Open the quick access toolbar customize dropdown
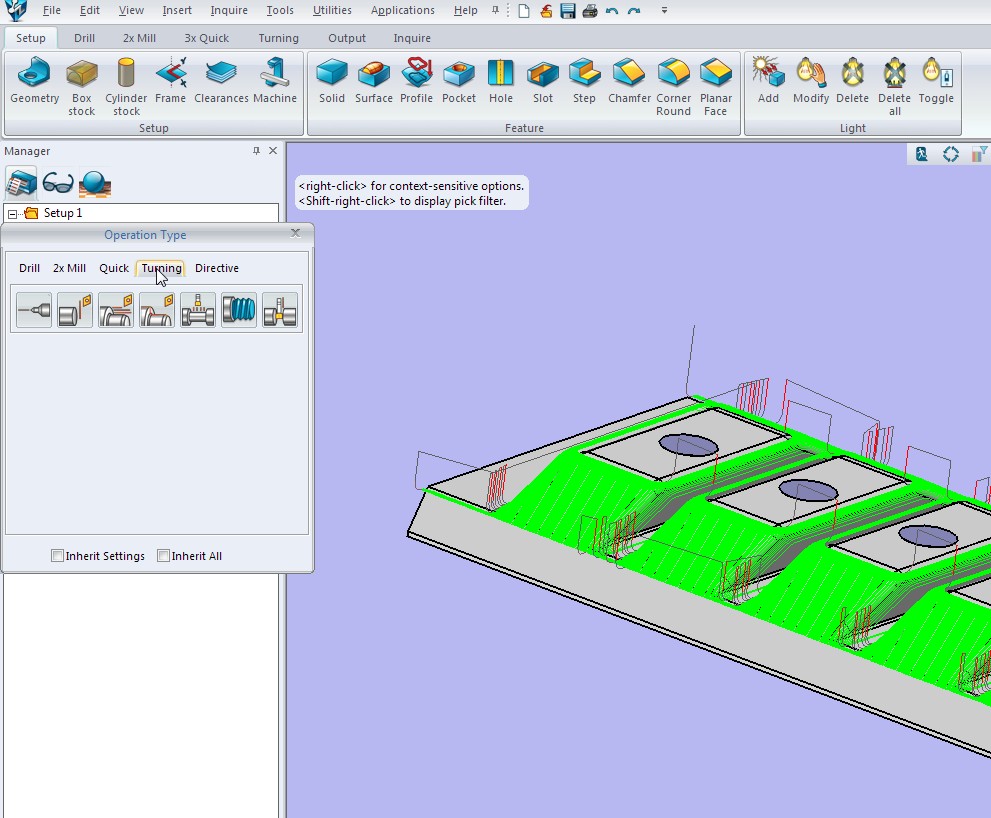991x818 pixels. (x=664, y=11)
